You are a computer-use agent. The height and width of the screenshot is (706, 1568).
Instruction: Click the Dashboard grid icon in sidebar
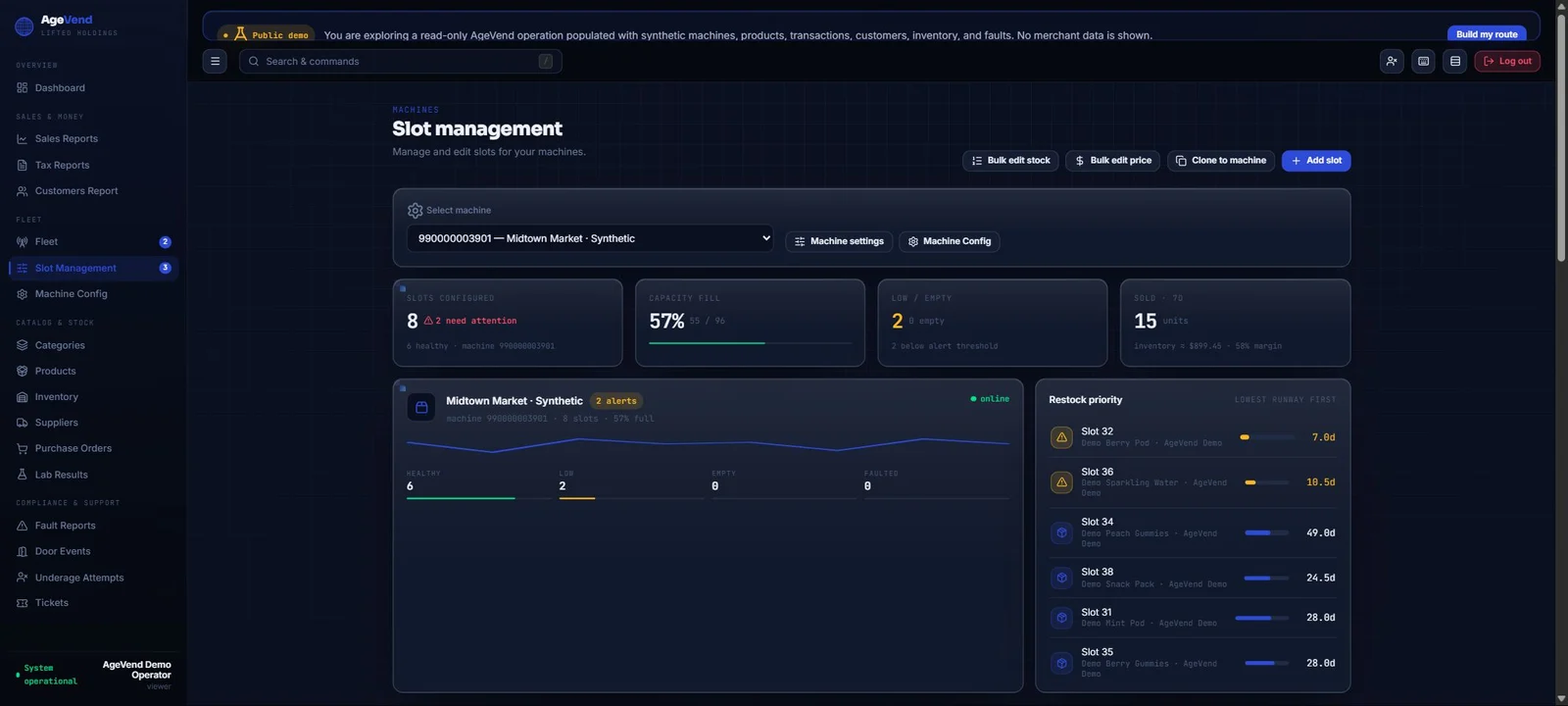click(x=23, y=88)
